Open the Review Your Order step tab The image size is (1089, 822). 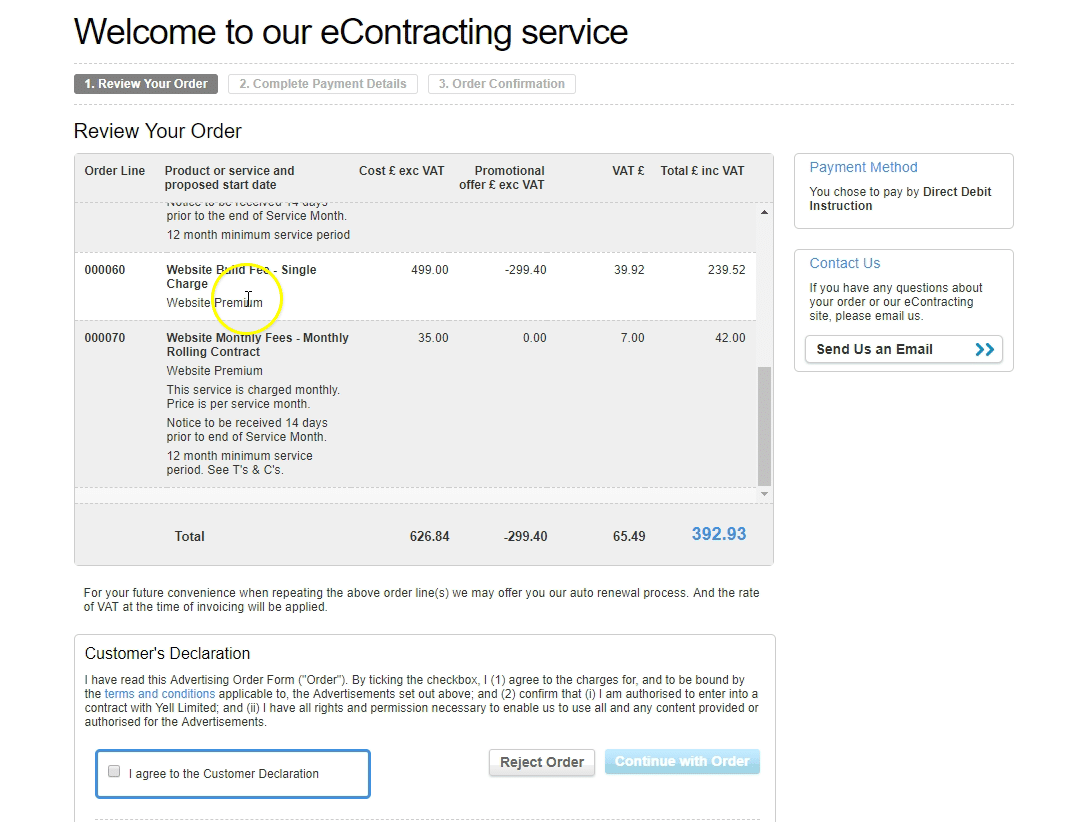pos(146,84)
